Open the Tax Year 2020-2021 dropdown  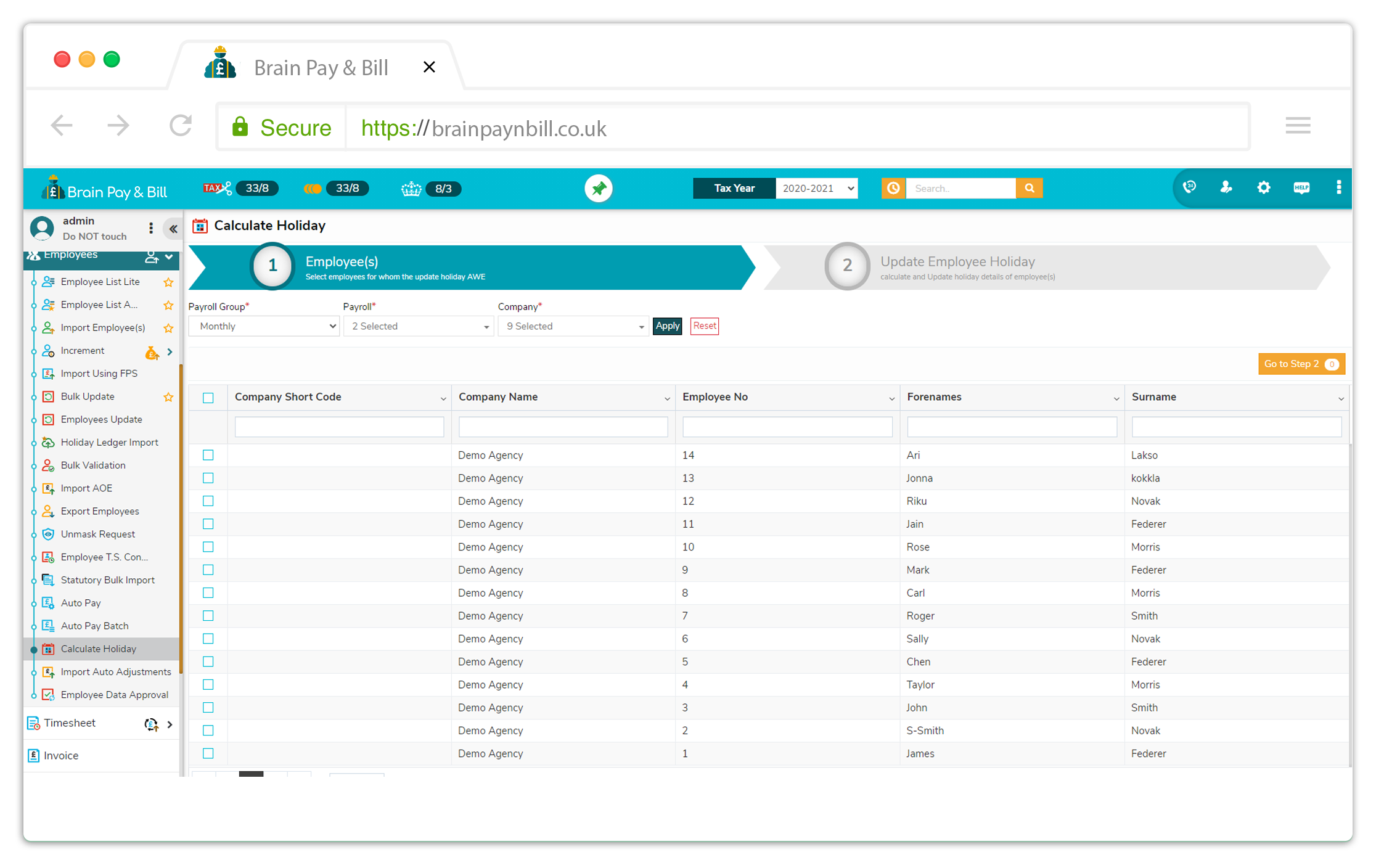pos(817,188)
